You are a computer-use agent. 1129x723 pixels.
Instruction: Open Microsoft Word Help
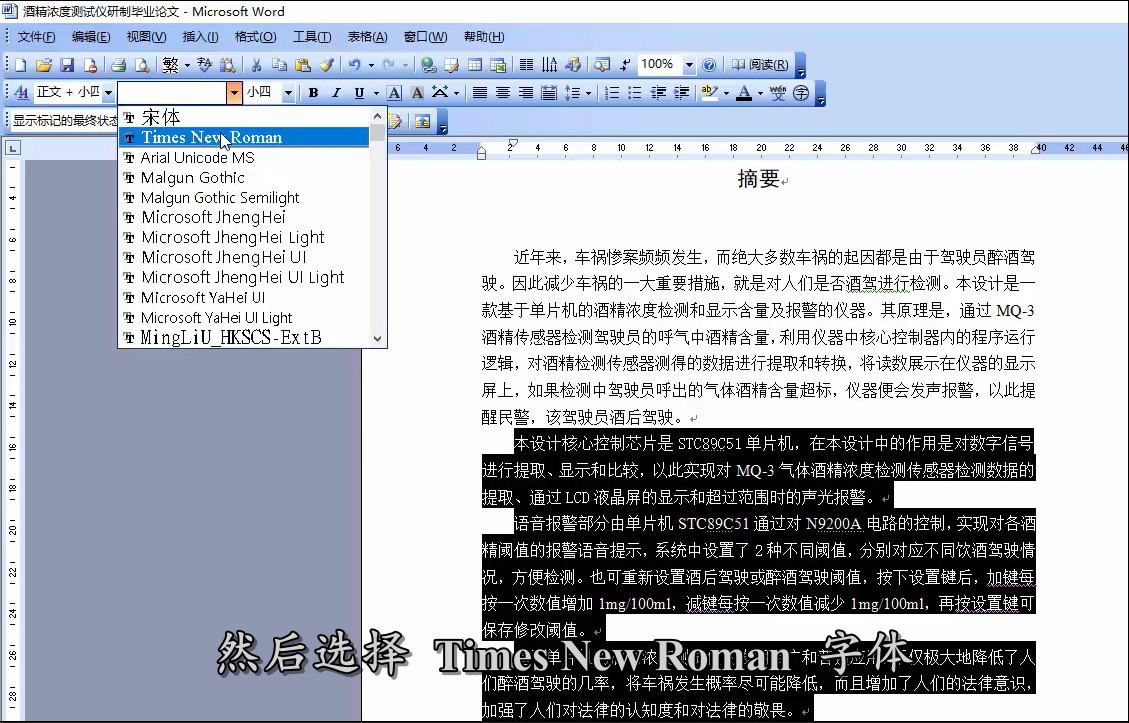click(x=709, y=66)
